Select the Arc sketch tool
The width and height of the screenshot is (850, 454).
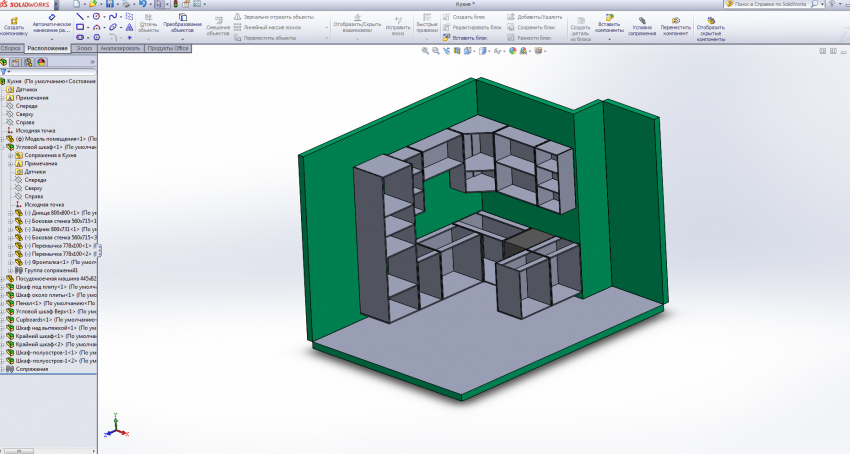tap(96, 27)
